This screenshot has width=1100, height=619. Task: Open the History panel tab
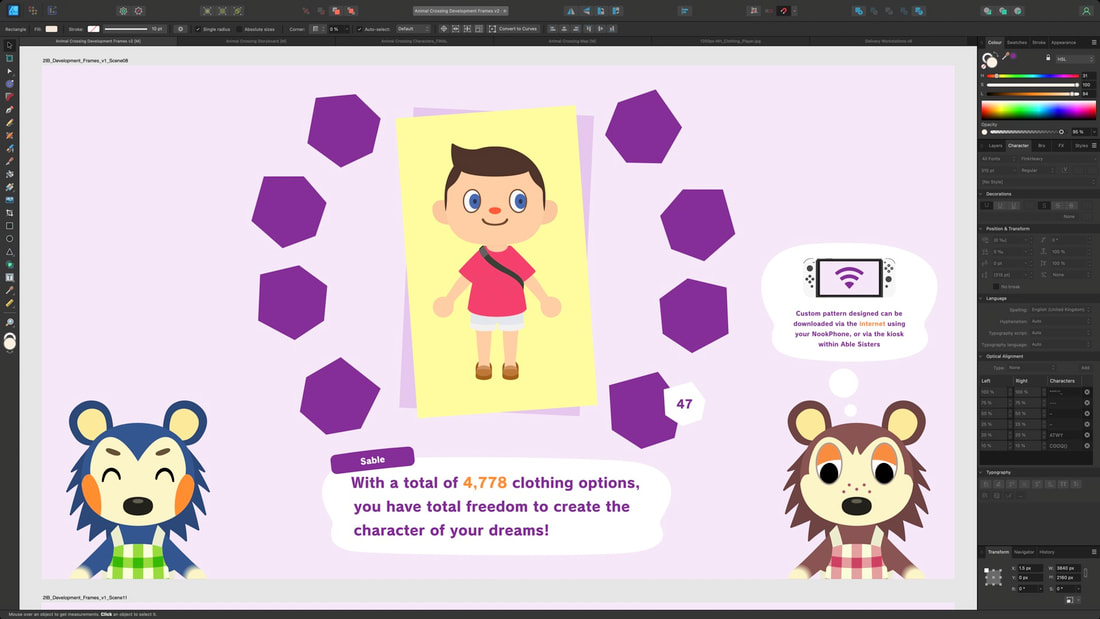pos(1047,552)
